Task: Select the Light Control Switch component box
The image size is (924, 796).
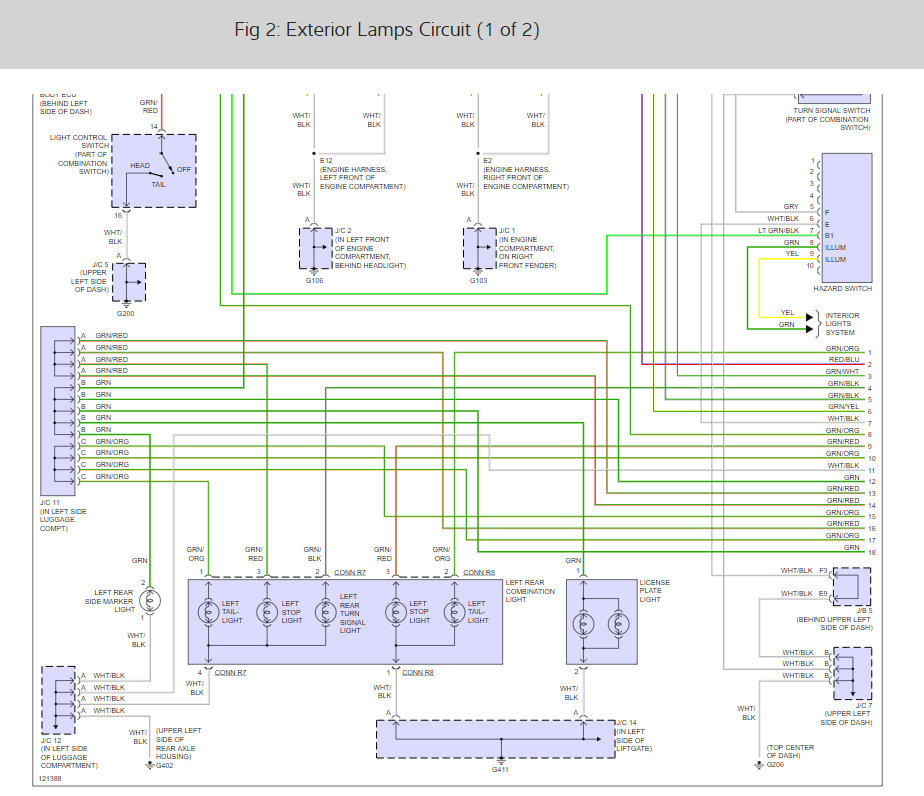Action: coord(154,171)
